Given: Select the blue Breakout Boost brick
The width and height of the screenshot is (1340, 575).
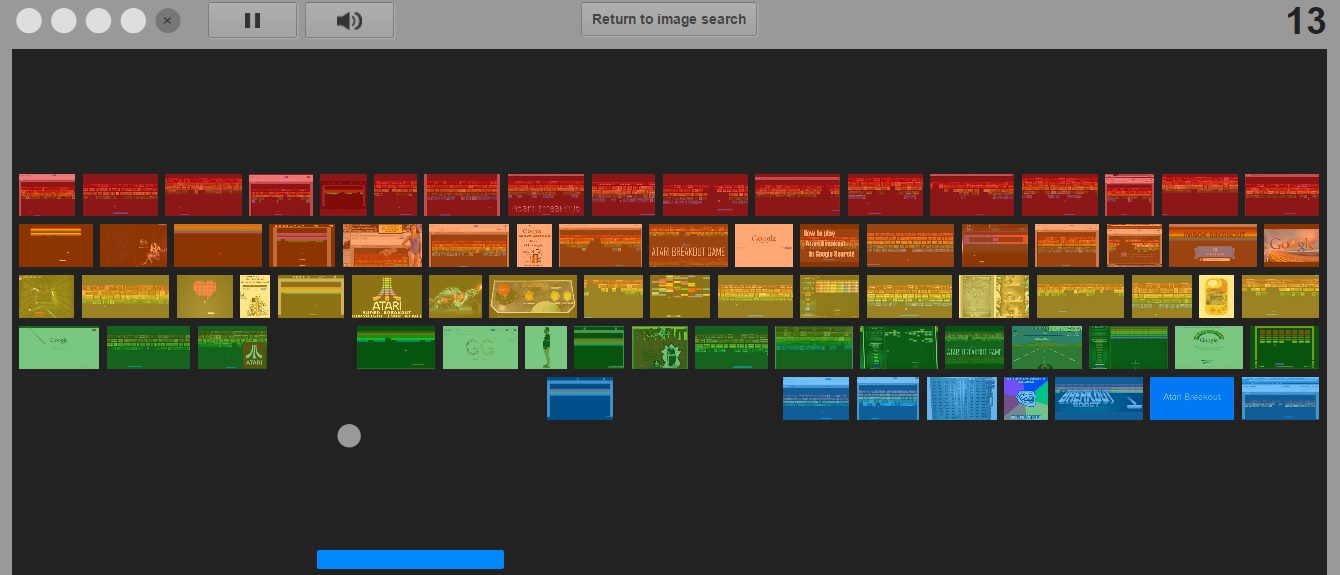Looking at the screenshot, I should [x=1098, y=398].
